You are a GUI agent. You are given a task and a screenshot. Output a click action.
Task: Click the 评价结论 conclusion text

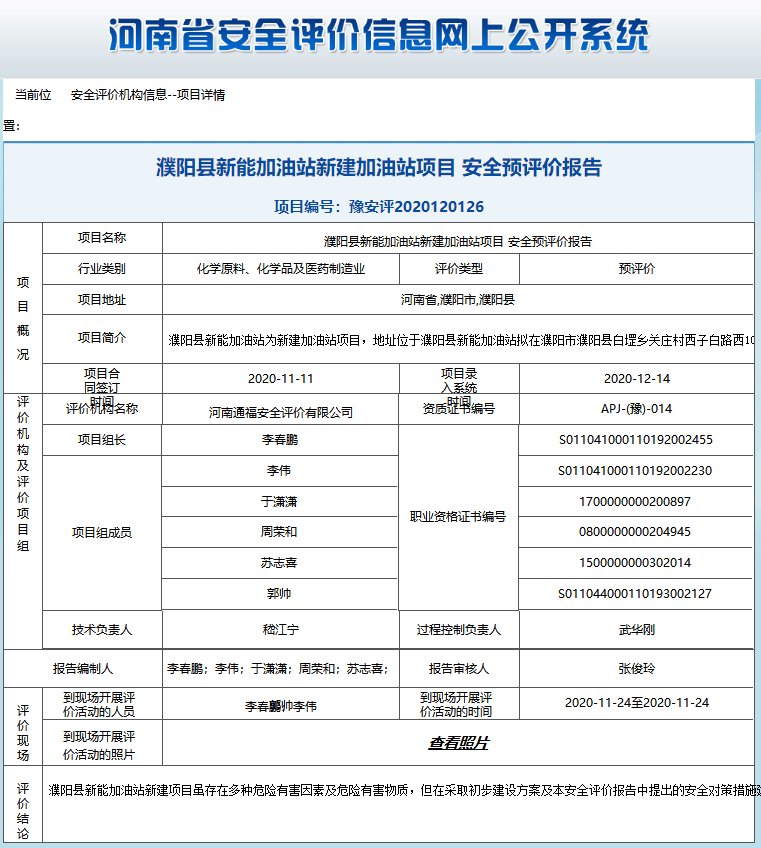tap(405, 791)
